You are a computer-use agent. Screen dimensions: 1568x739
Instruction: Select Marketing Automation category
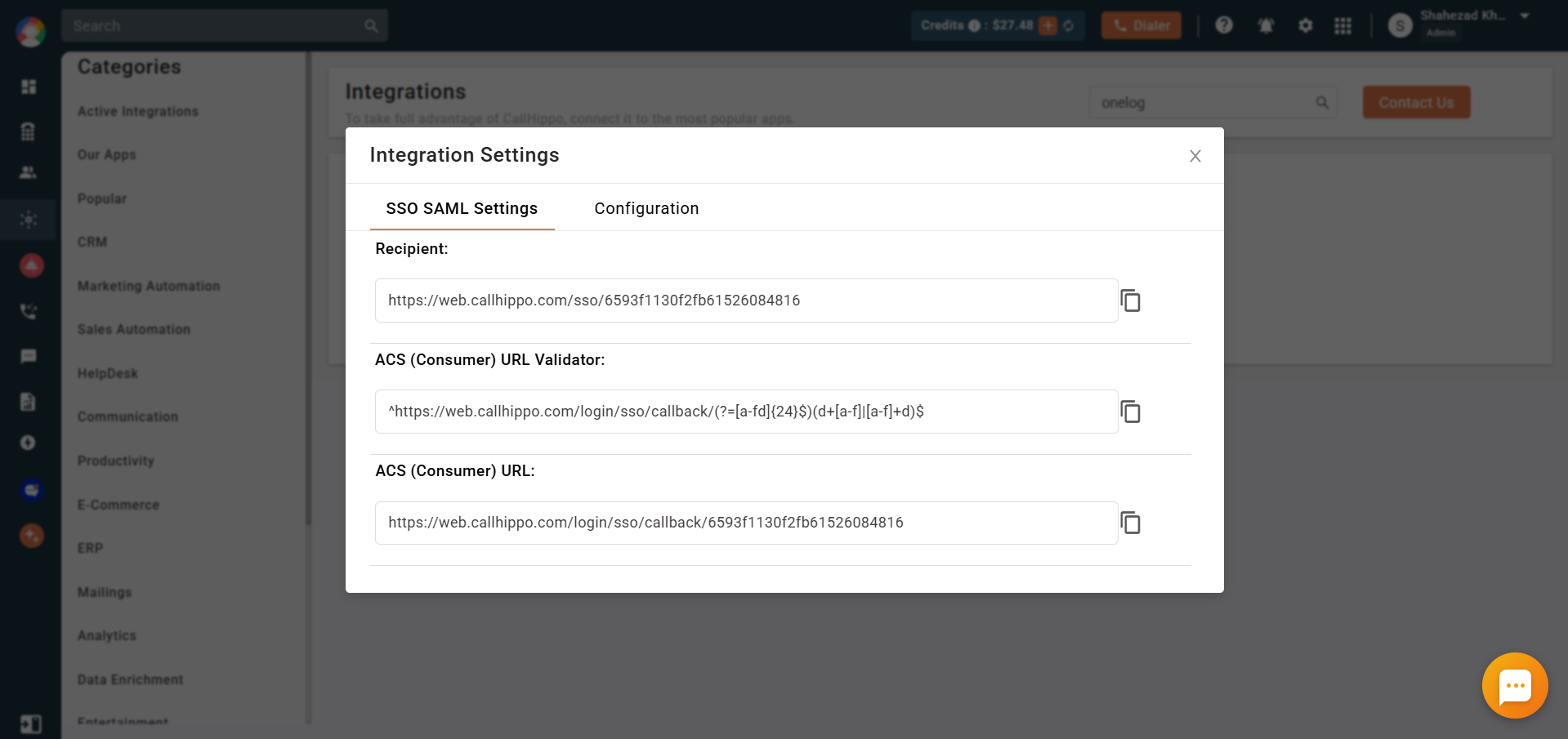pyautogui.click(x=149, y=286)
